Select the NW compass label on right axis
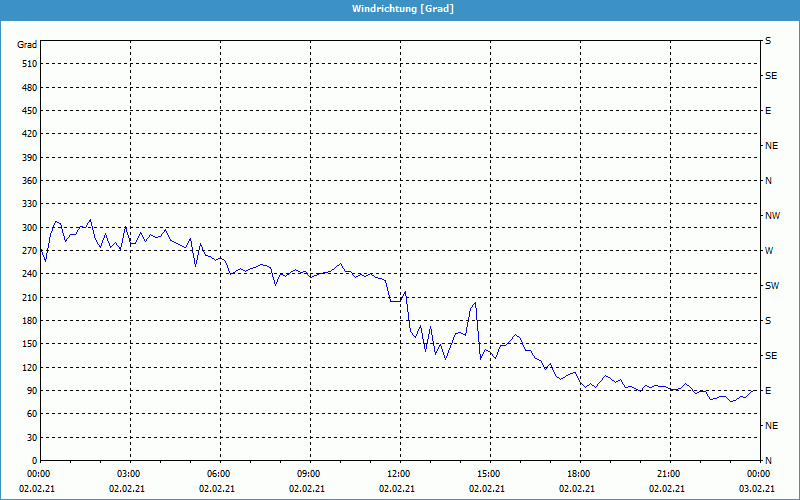This screenshot has height=500, width=800. 772,216
